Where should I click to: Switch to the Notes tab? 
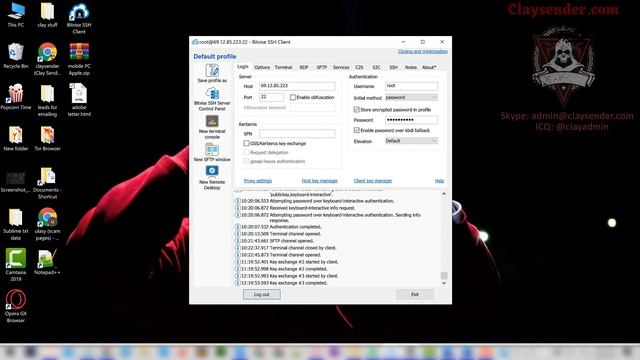(x=411, y=67)
